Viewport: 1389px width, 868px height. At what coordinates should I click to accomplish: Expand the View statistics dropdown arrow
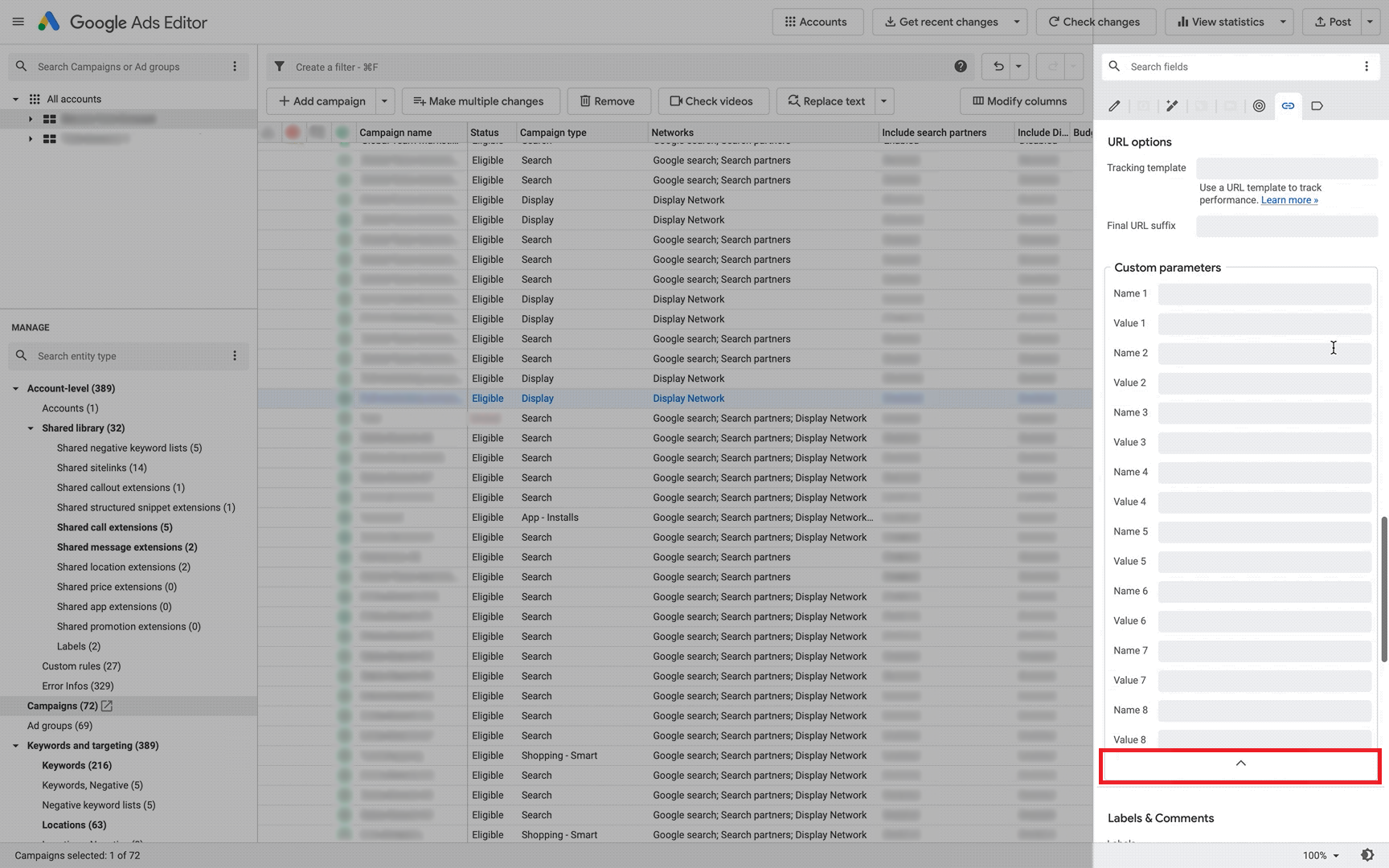[x=1283, y=22]
